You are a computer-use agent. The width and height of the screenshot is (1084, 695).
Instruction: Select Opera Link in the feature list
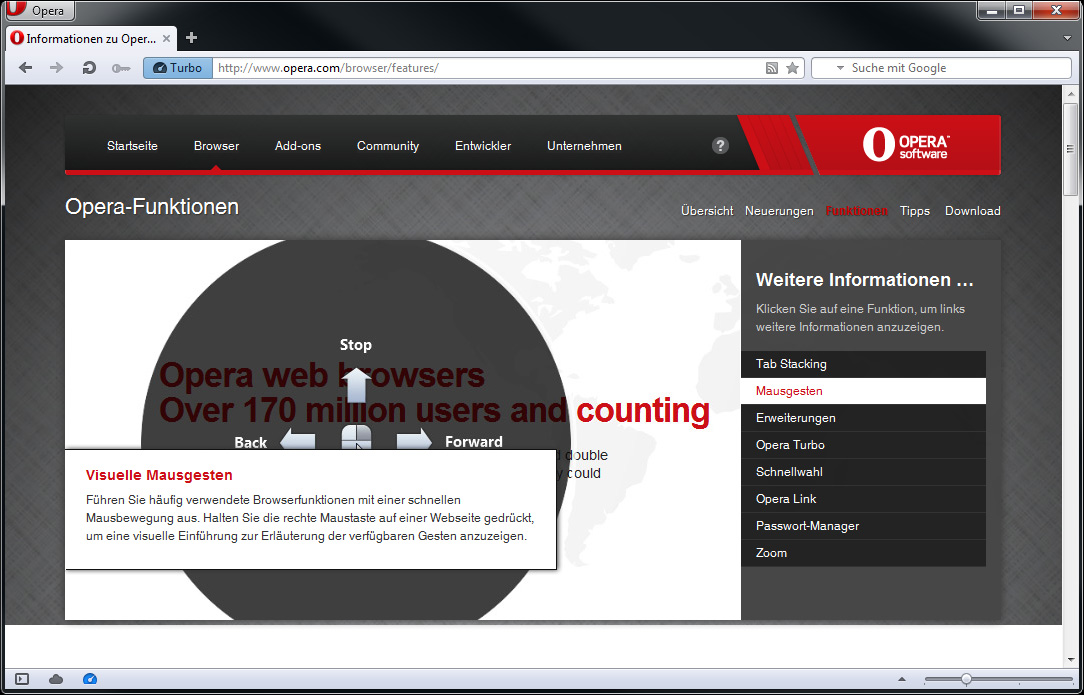coord(863,499)
